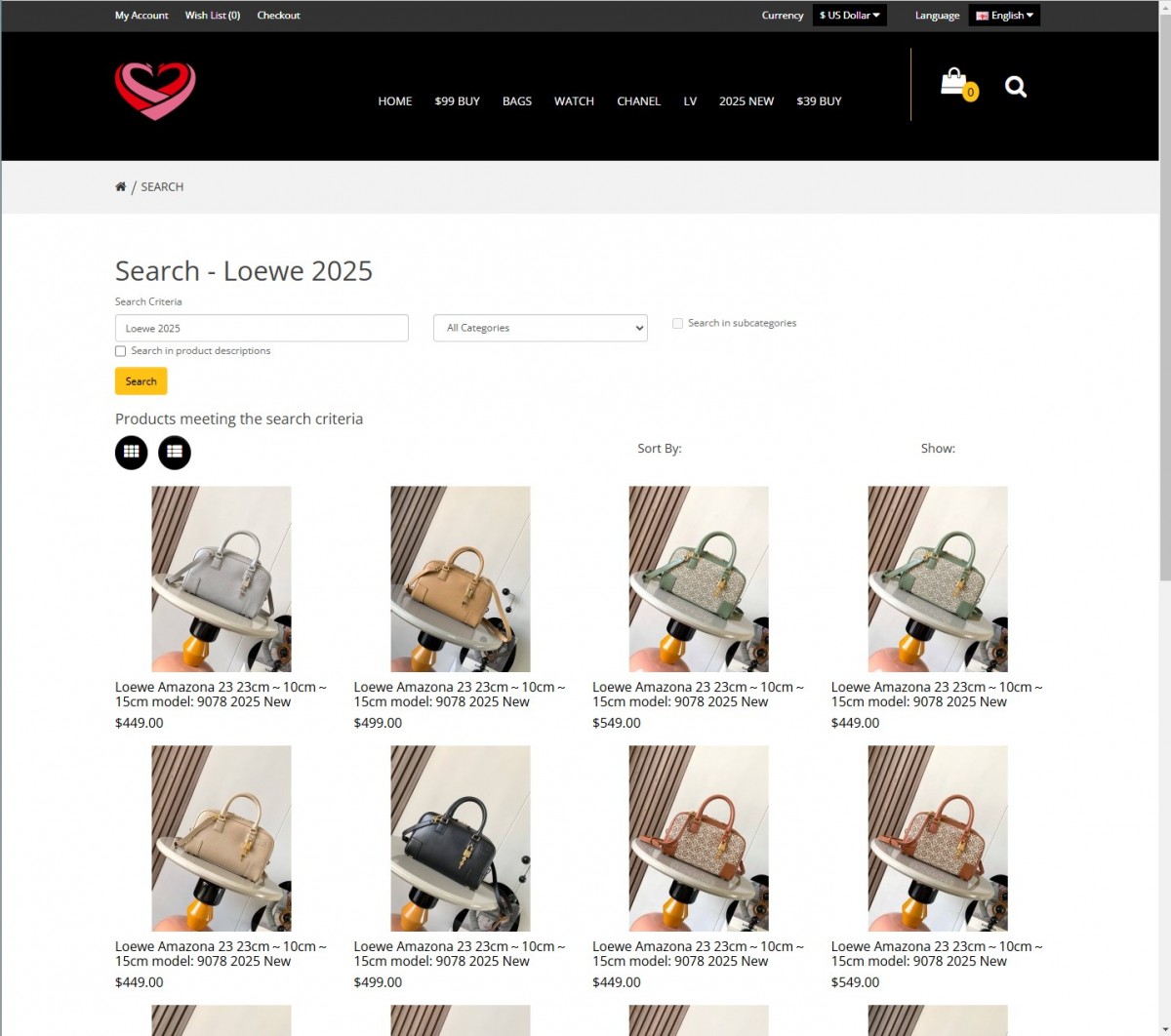
Task: Go home via breadcrumb house icon
Action: [x=121, y=186]
